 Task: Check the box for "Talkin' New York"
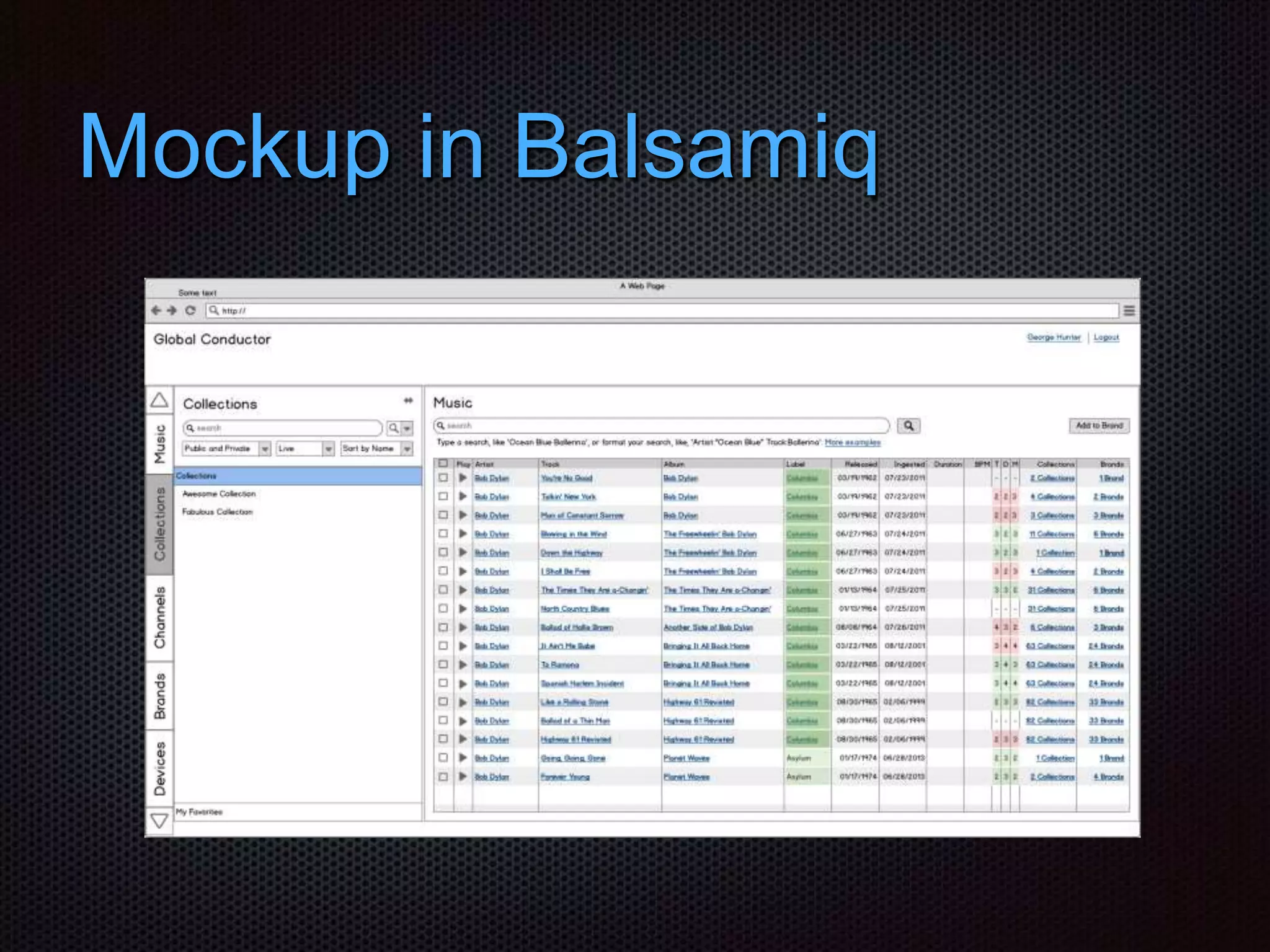pyautogui.click(x=443, y=496)
